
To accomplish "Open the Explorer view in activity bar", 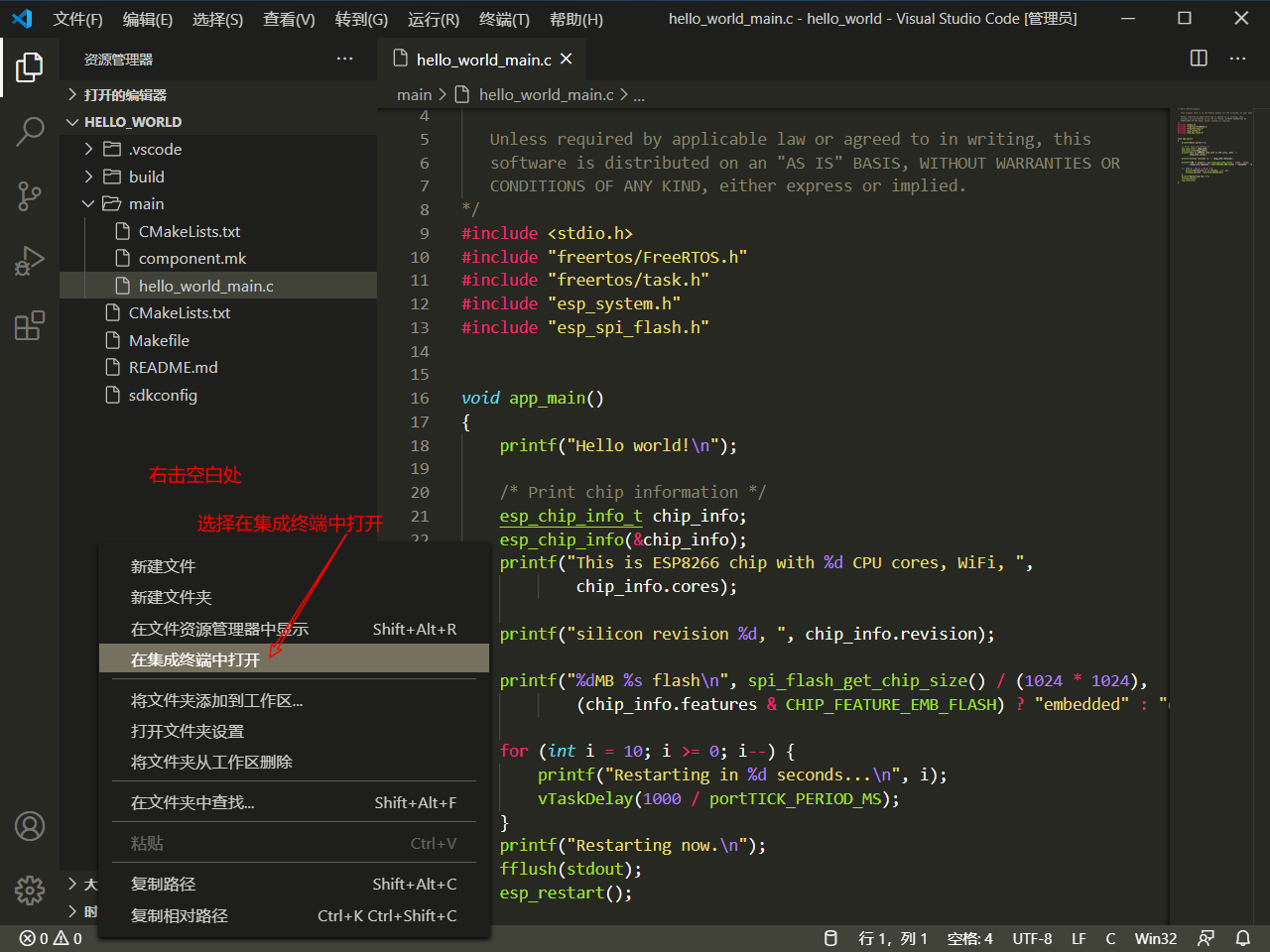I will (30, 67).
